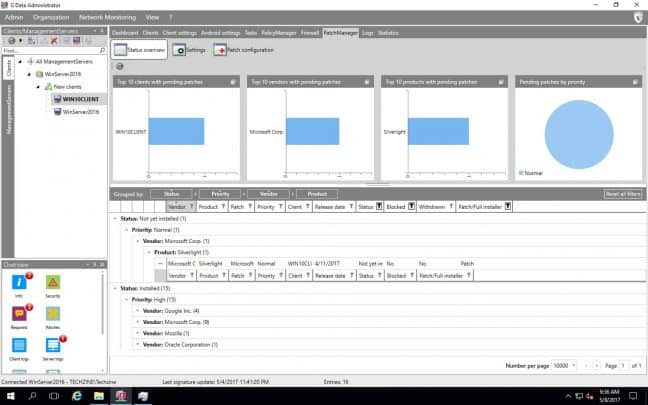Viewport: 648px width, 405px height.
Task: Maximize Pending patches by priority panel
Action: pos(635,82)
